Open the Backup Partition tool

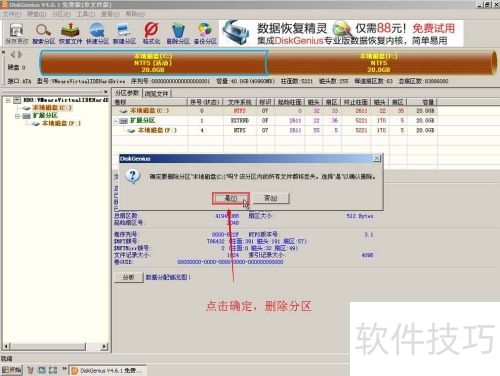(205, 34)
